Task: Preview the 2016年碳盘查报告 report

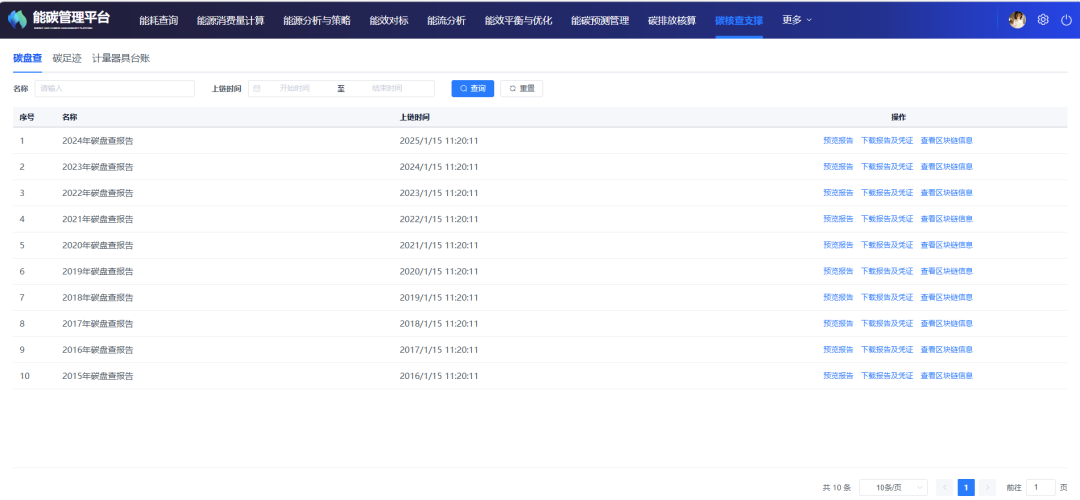Action: (x=838, y=350)
